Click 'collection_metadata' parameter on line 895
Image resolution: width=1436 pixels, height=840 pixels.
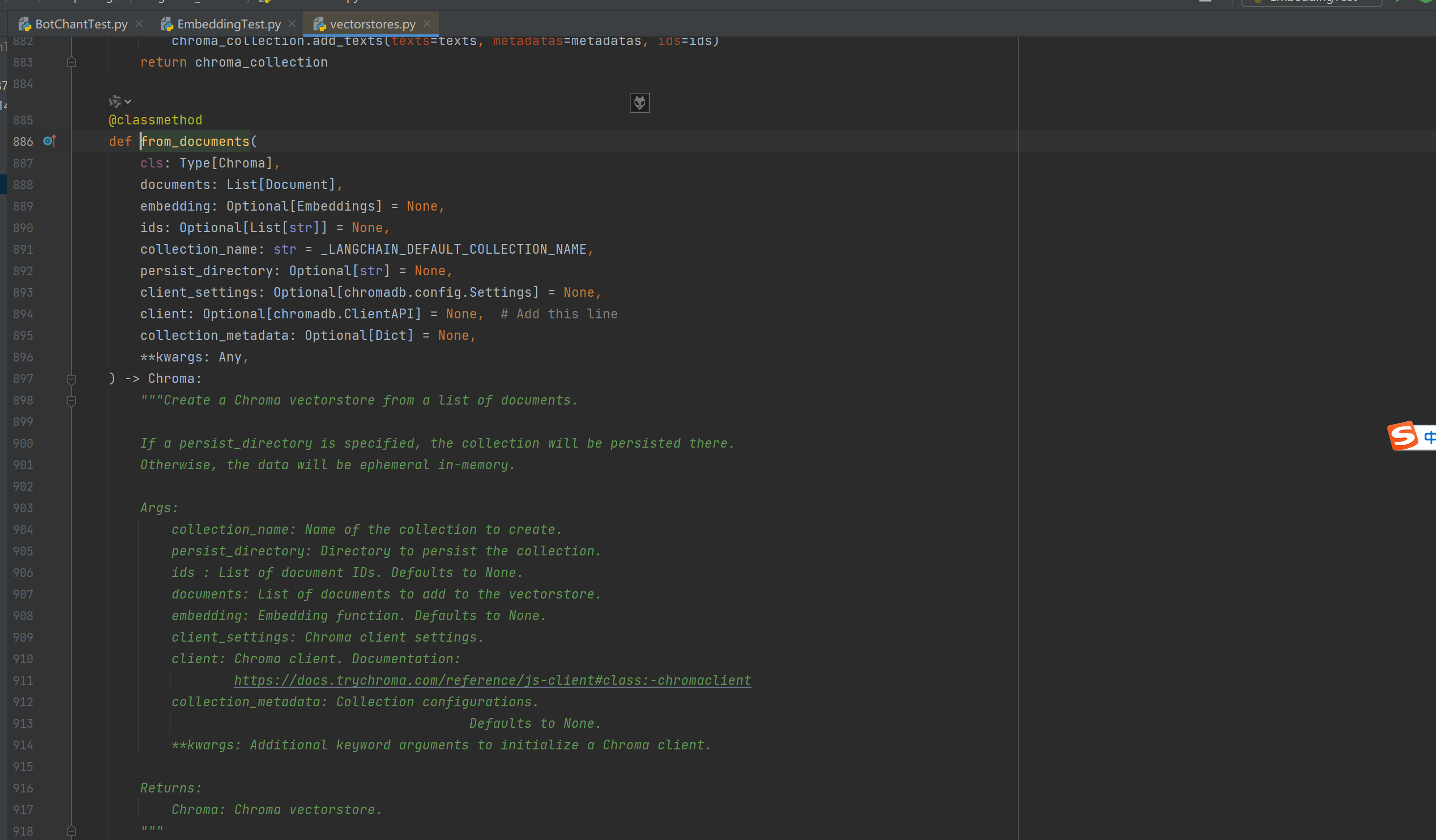point(214,336)
